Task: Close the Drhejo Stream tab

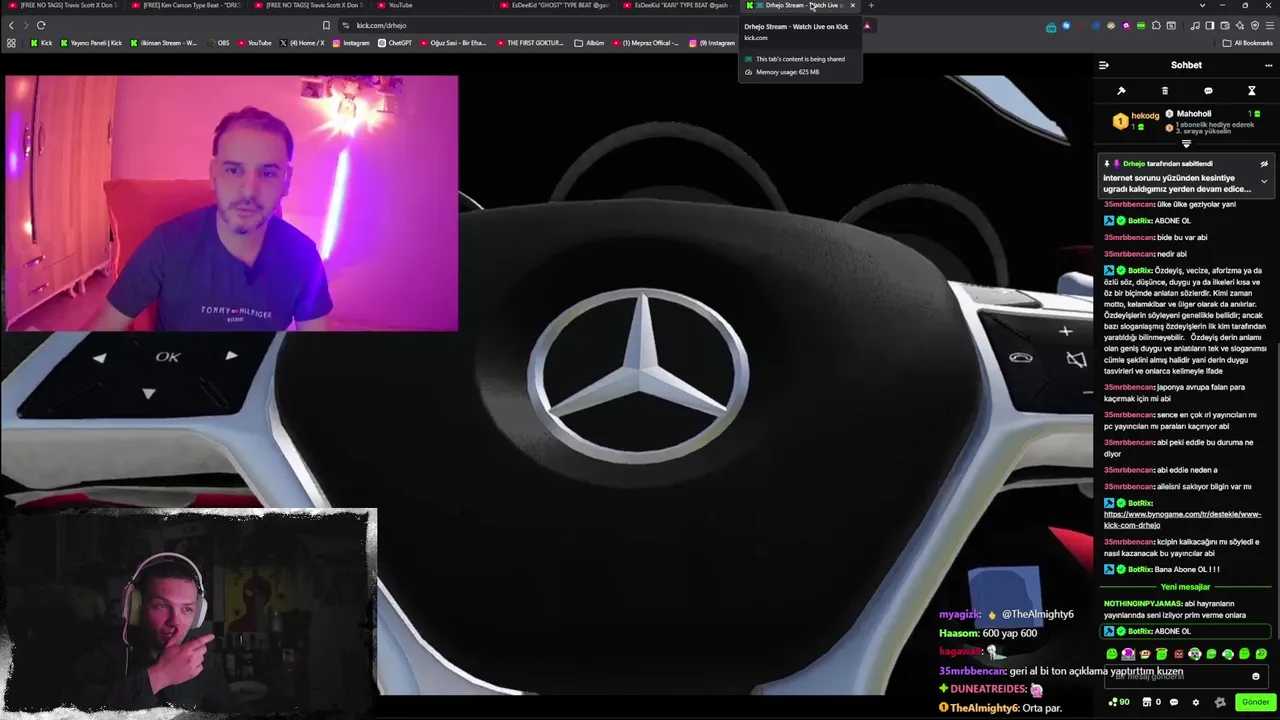Action: (853, 5)
